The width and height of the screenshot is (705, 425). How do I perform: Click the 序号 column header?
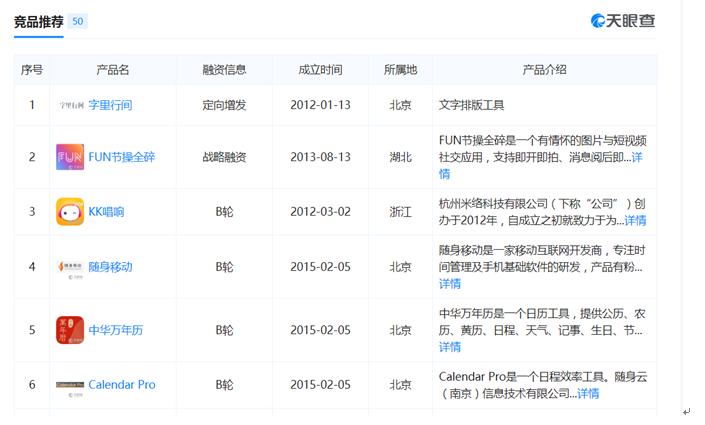pos(32,70)
